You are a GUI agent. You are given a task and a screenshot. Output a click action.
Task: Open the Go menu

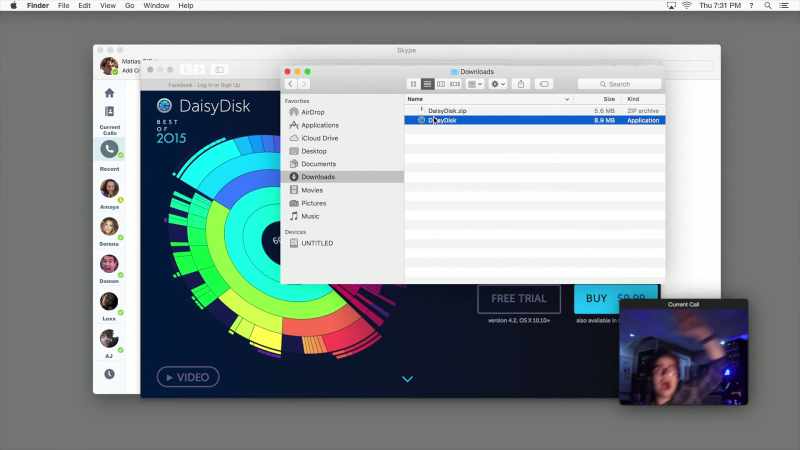click(130, 6)
